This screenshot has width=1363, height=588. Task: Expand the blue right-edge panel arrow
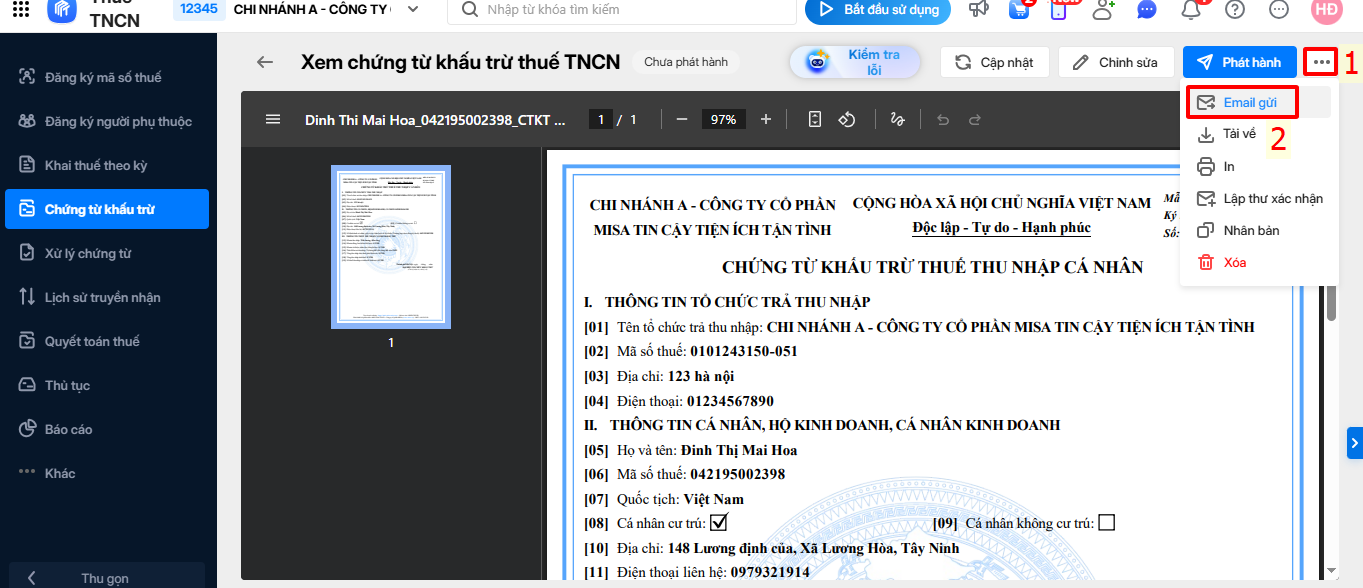[1355, 441]
